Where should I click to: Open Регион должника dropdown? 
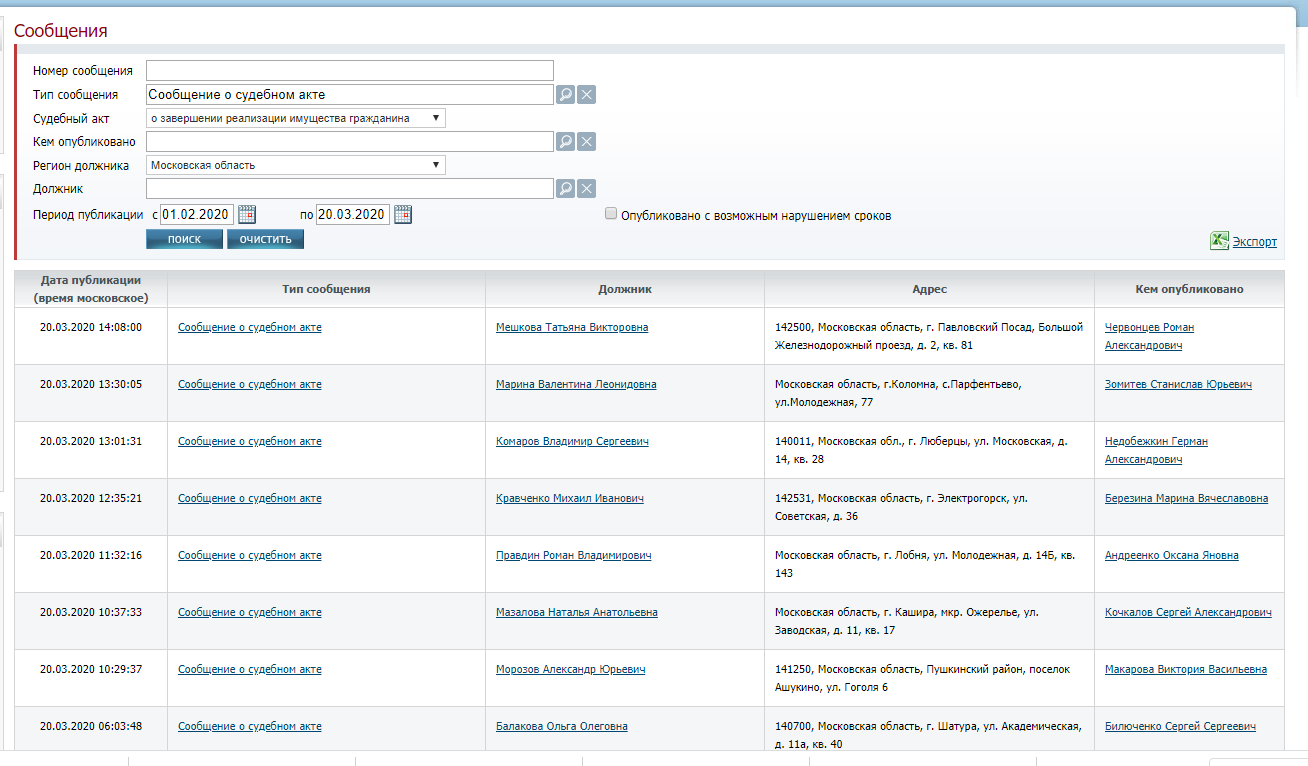pyautogui.click(x=296, y=165)
